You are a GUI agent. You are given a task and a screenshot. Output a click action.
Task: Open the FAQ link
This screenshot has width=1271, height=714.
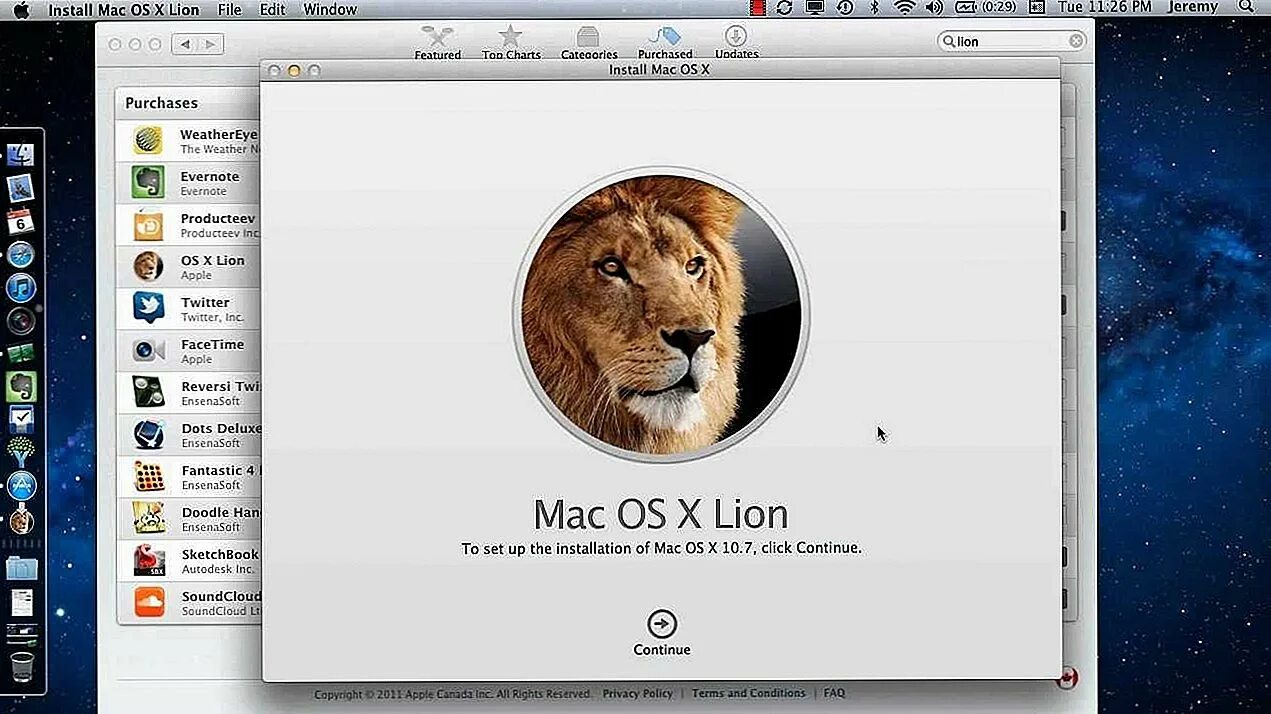[x=834, y=693]
